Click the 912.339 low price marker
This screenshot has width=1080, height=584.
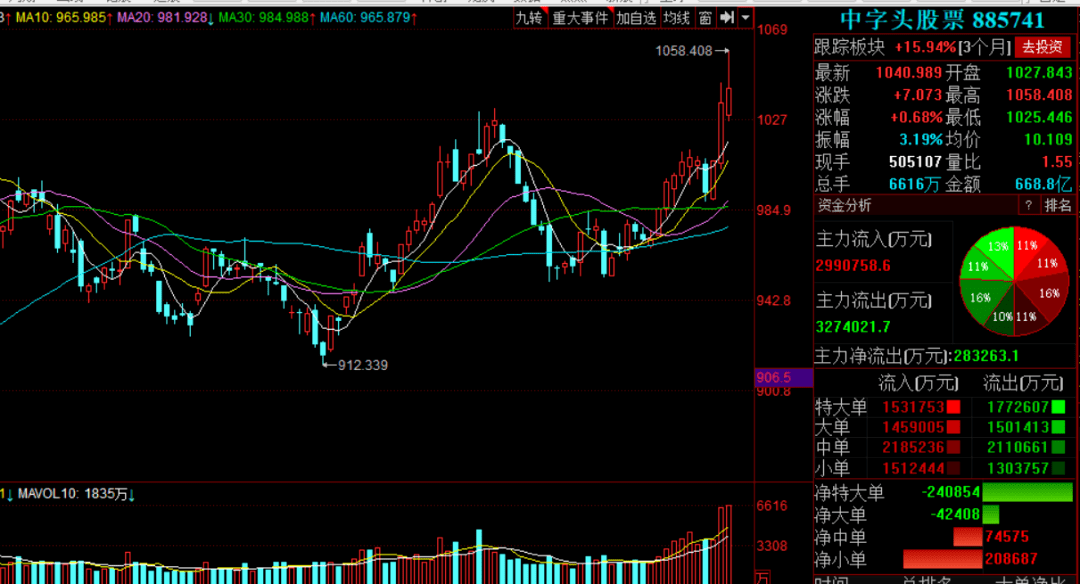(x=362, y=365)
